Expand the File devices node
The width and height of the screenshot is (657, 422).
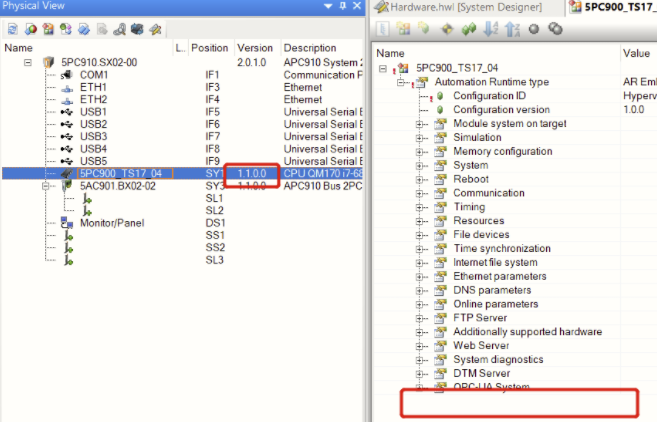coord(419,235)
